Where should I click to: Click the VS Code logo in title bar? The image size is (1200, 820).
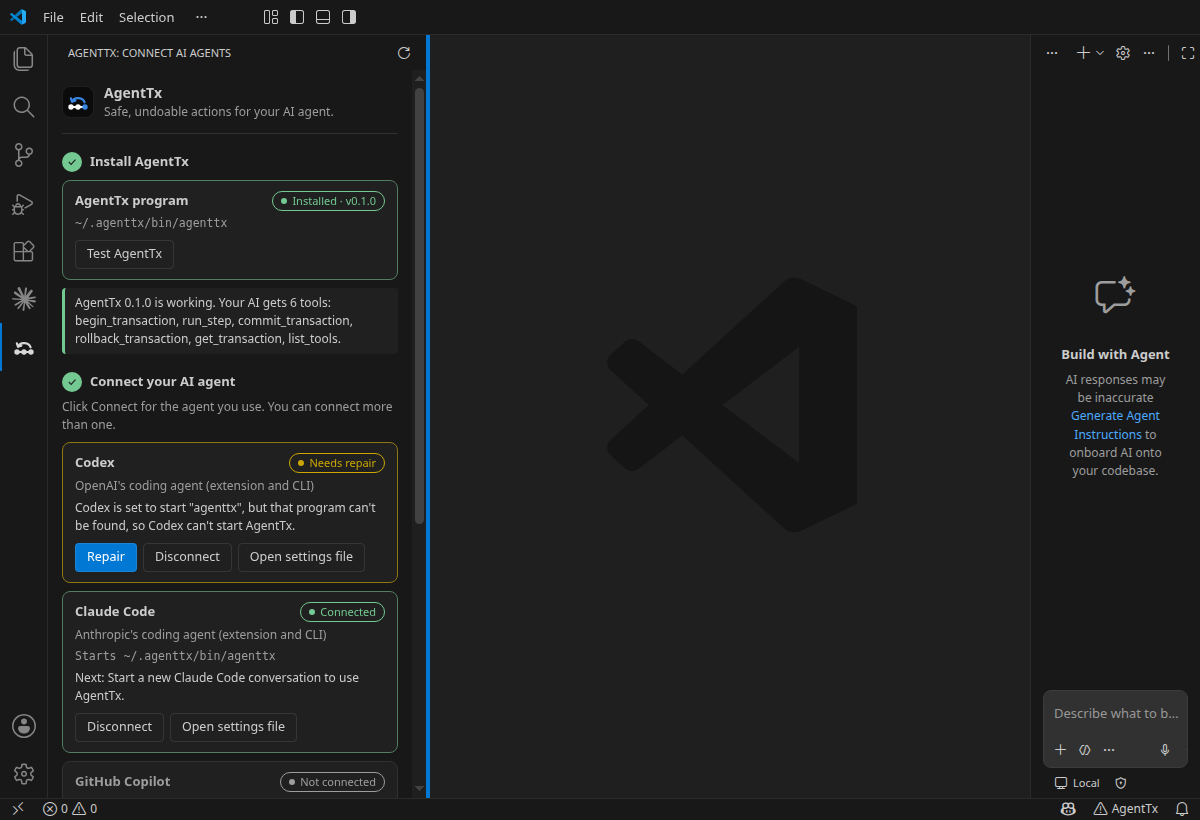[17, 17]
